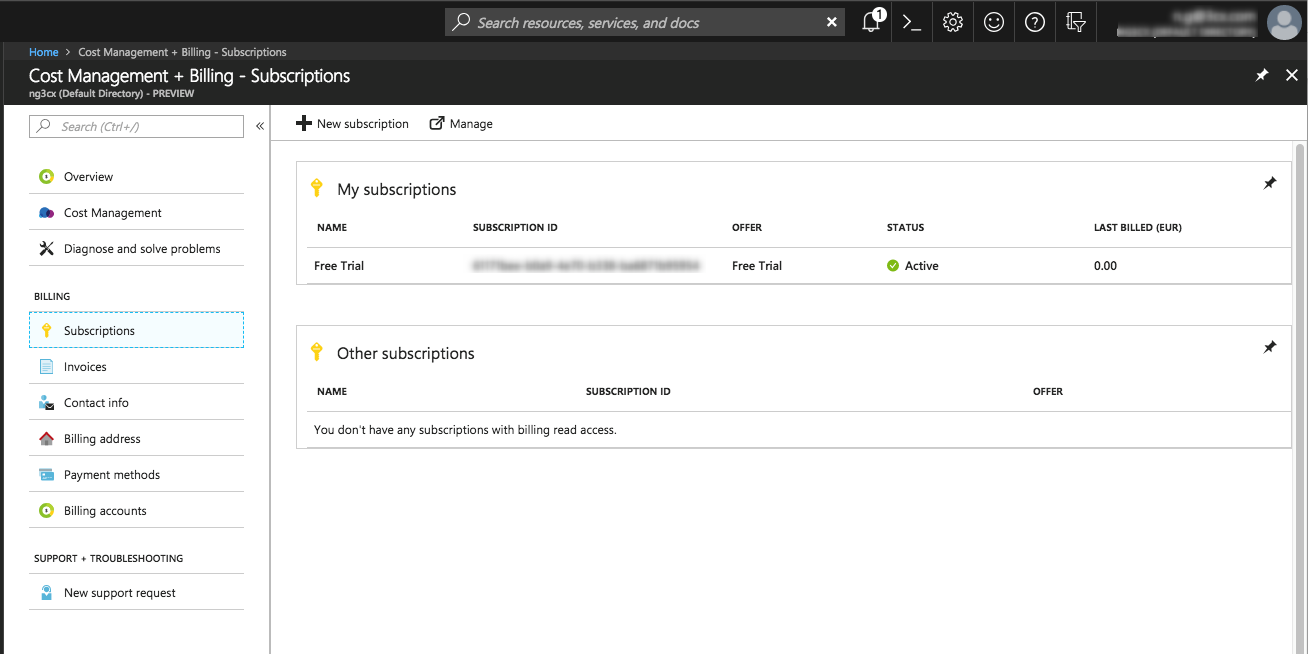Open the account avatar menu
Viewport: 1308px width, 654px height.
pos(1283,22)
